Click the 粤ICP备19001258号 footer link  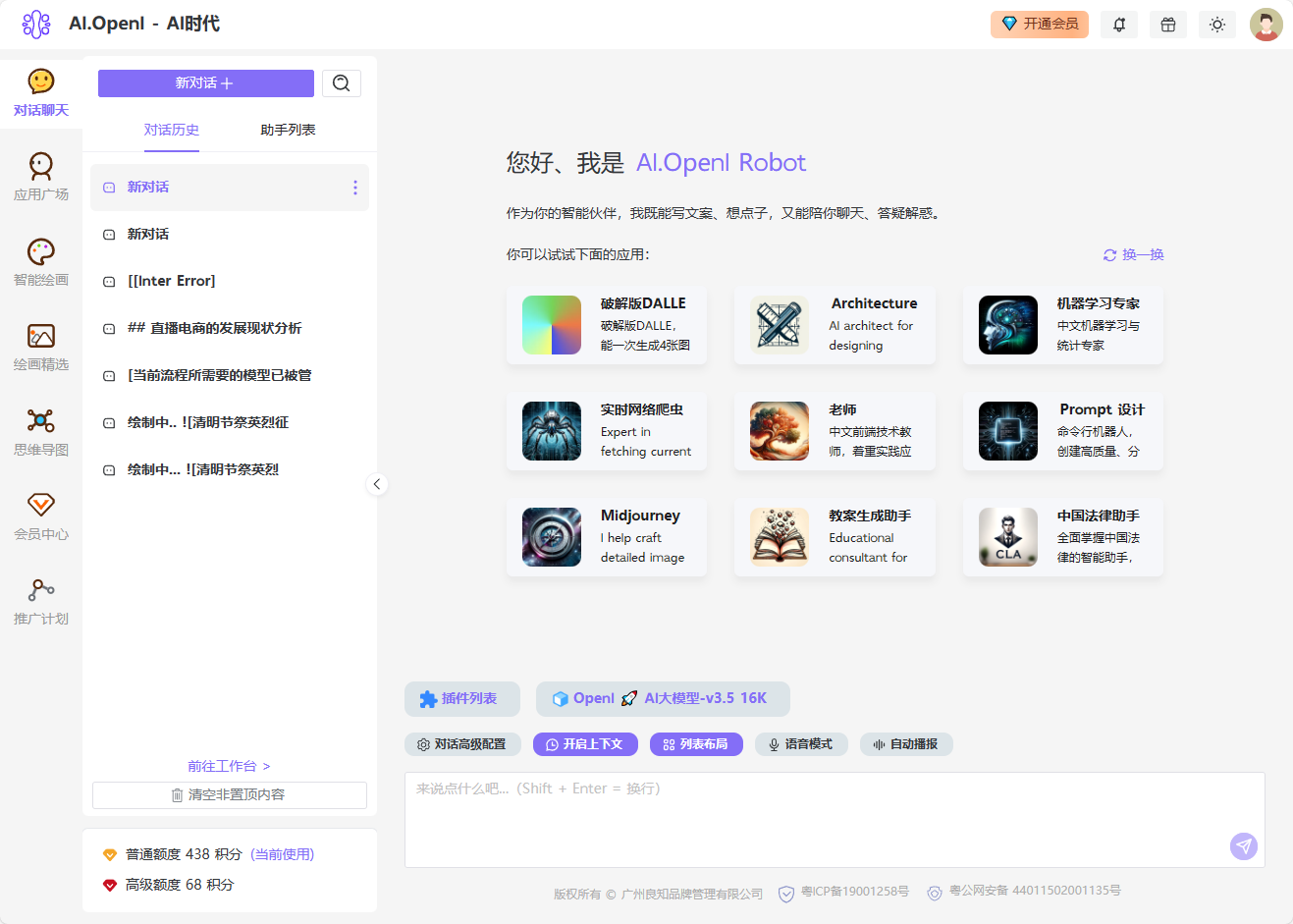[855, 892]
